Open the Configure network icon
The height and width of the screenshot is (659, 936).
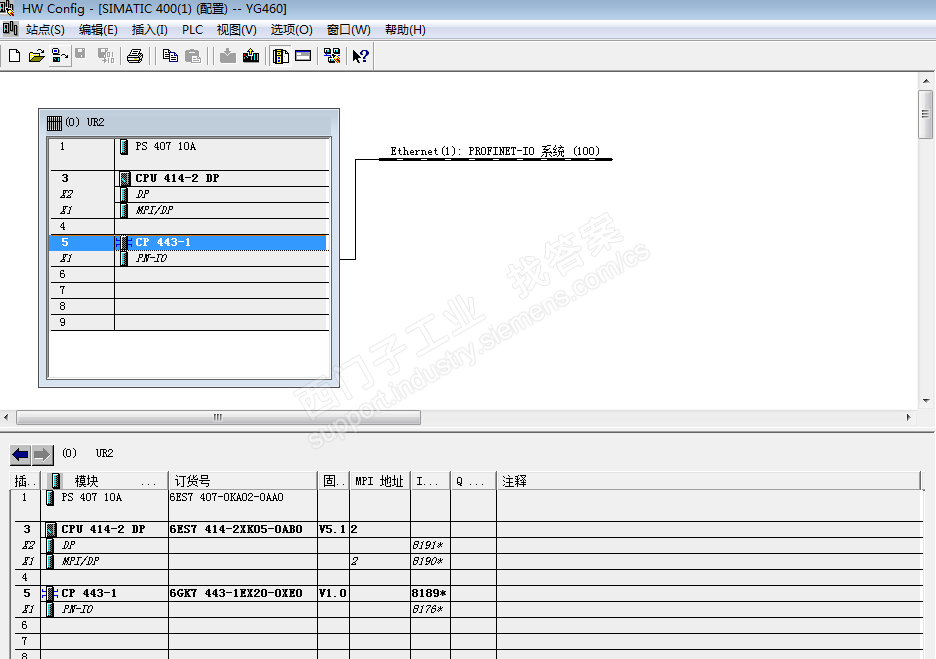pos(332,56)
